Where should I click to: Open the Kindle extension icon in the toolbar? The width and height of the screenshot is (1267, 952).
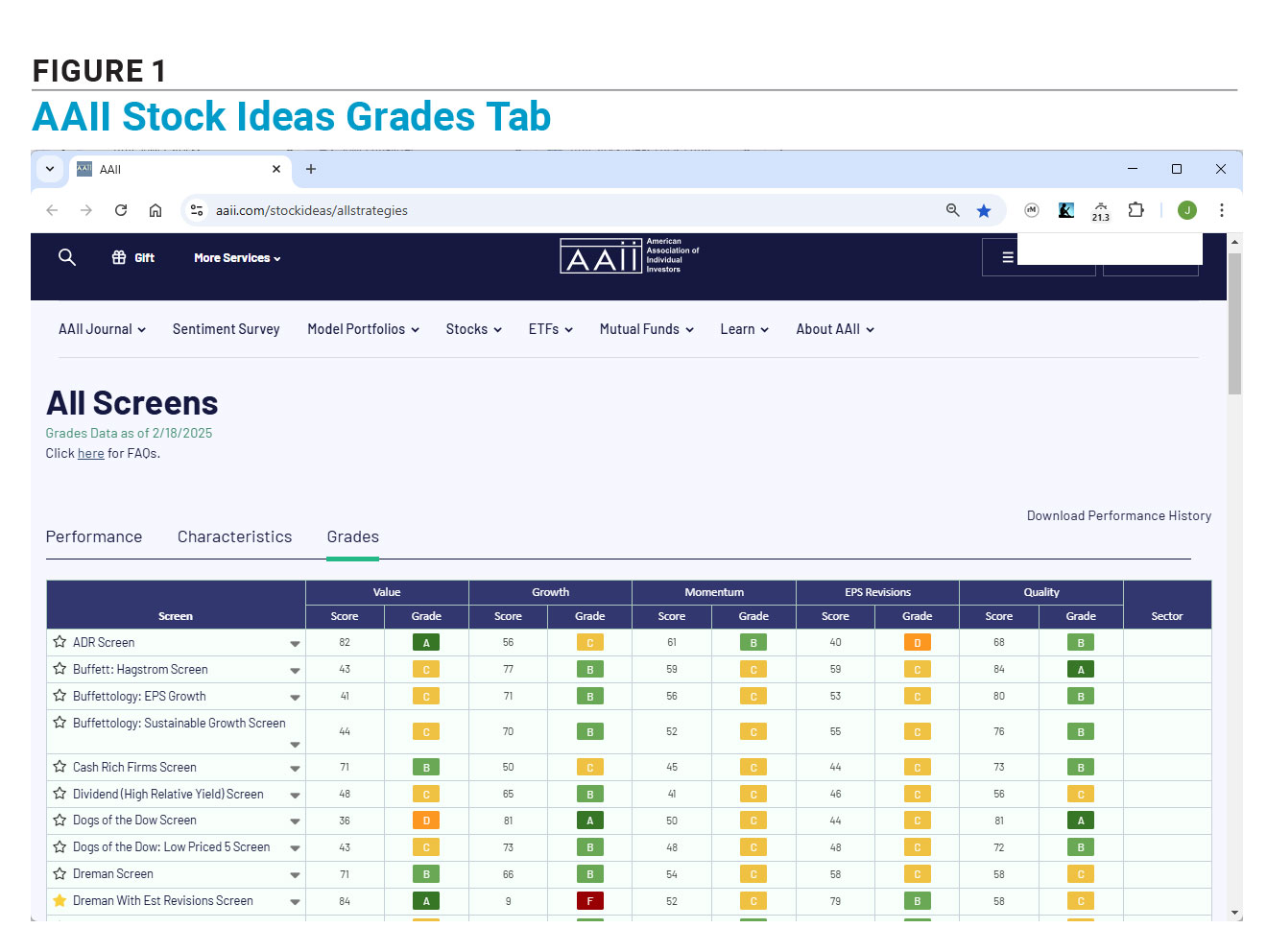(1066, 210)
